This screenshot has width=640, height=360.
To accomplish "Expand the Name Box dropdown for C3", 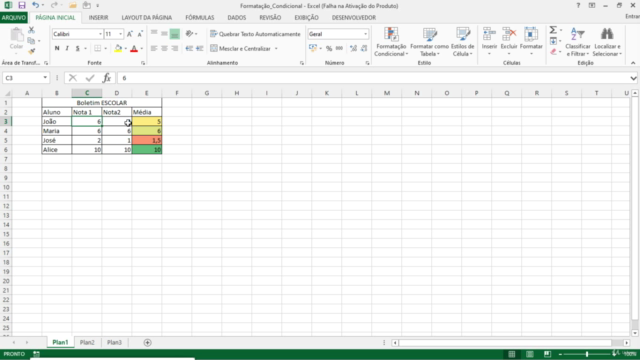I will [x=45, y=78].
